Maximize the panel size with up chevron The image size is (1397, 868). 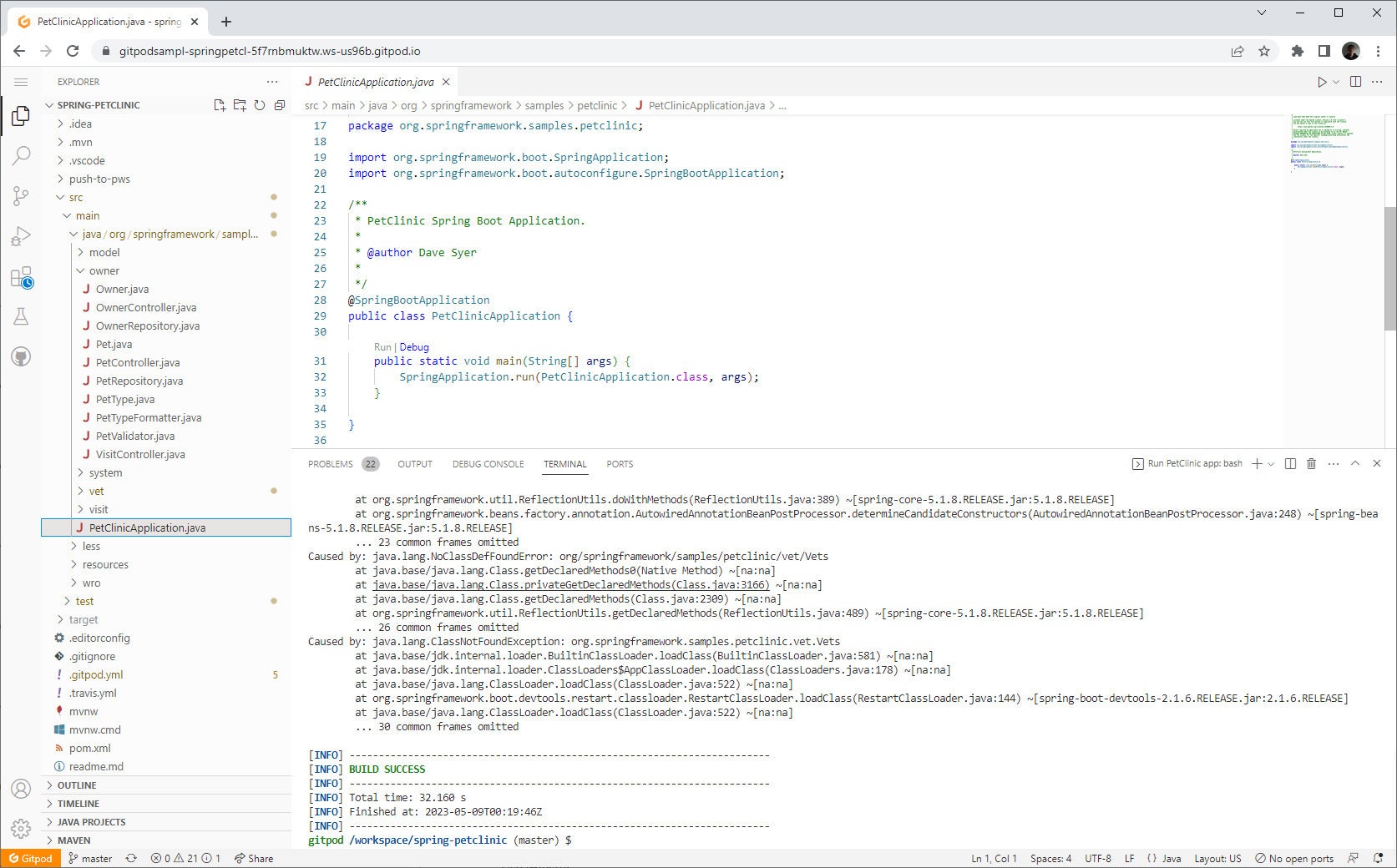point(1355,463)
